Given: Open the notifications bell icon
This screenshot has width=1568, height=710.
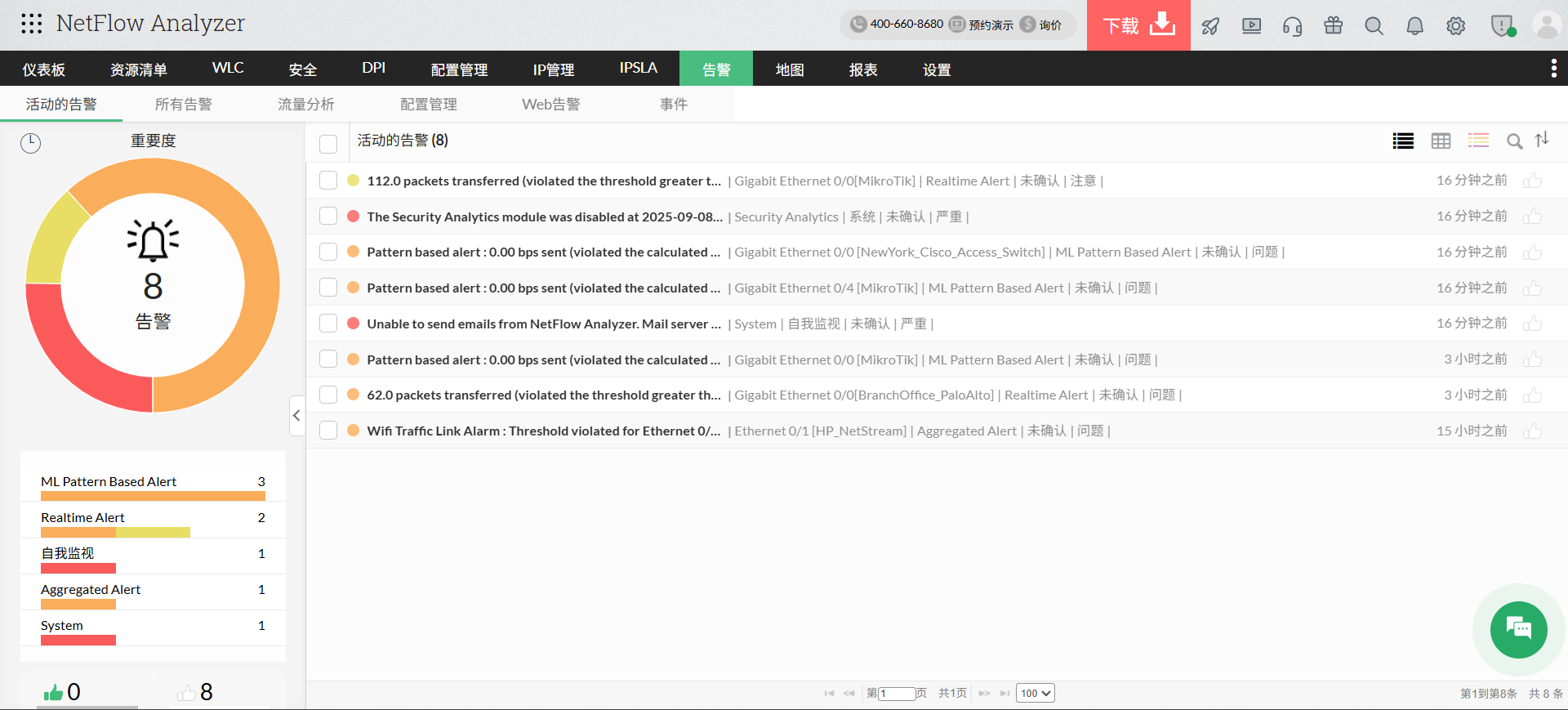Looking at the screenshot, I should (x=1414, y=26).
